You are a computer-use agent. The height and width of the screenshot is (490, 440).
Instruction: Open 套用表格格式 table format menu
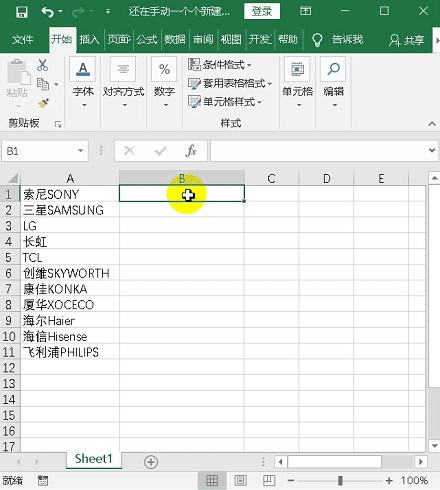coord(230,83)
